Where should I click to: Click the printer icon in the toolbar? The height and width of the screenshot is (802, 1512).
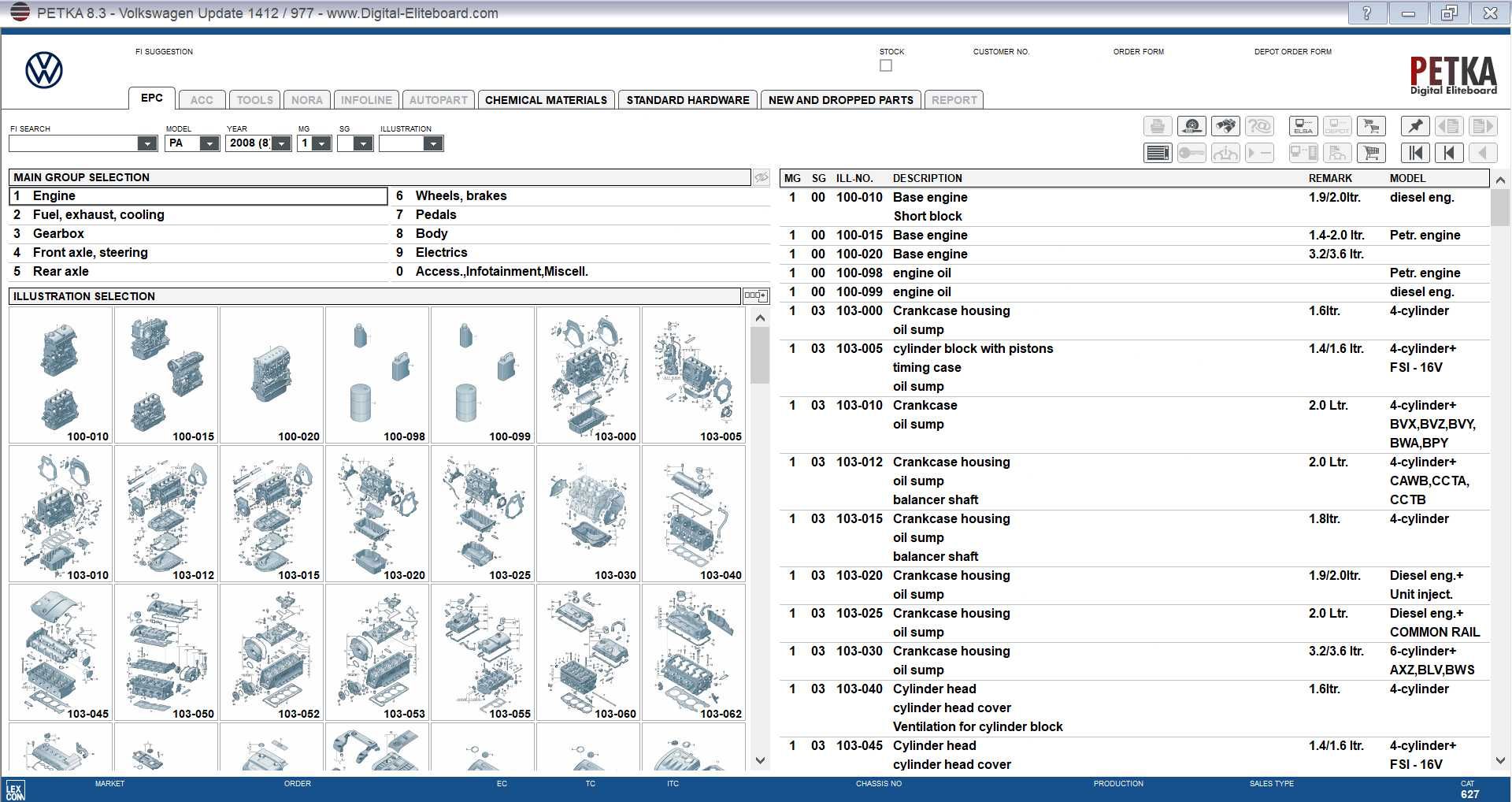click(x=1157, y=126)
